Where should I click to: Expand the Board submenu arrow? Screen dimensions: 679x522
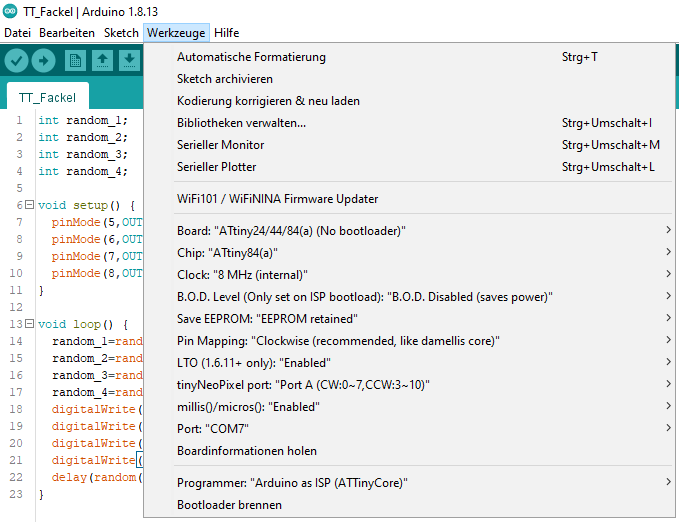coord(669,230)
